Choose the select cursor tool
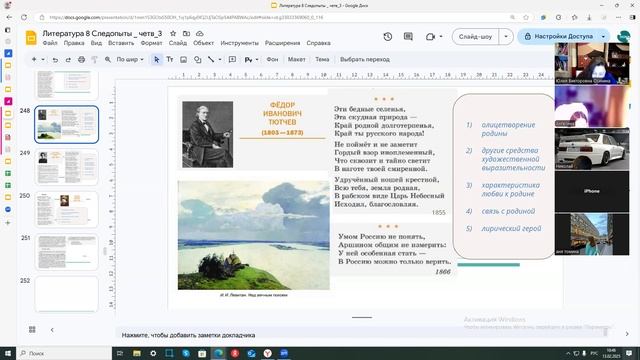The width and height of the screenshot is (640, 360). tap(156, 60)
